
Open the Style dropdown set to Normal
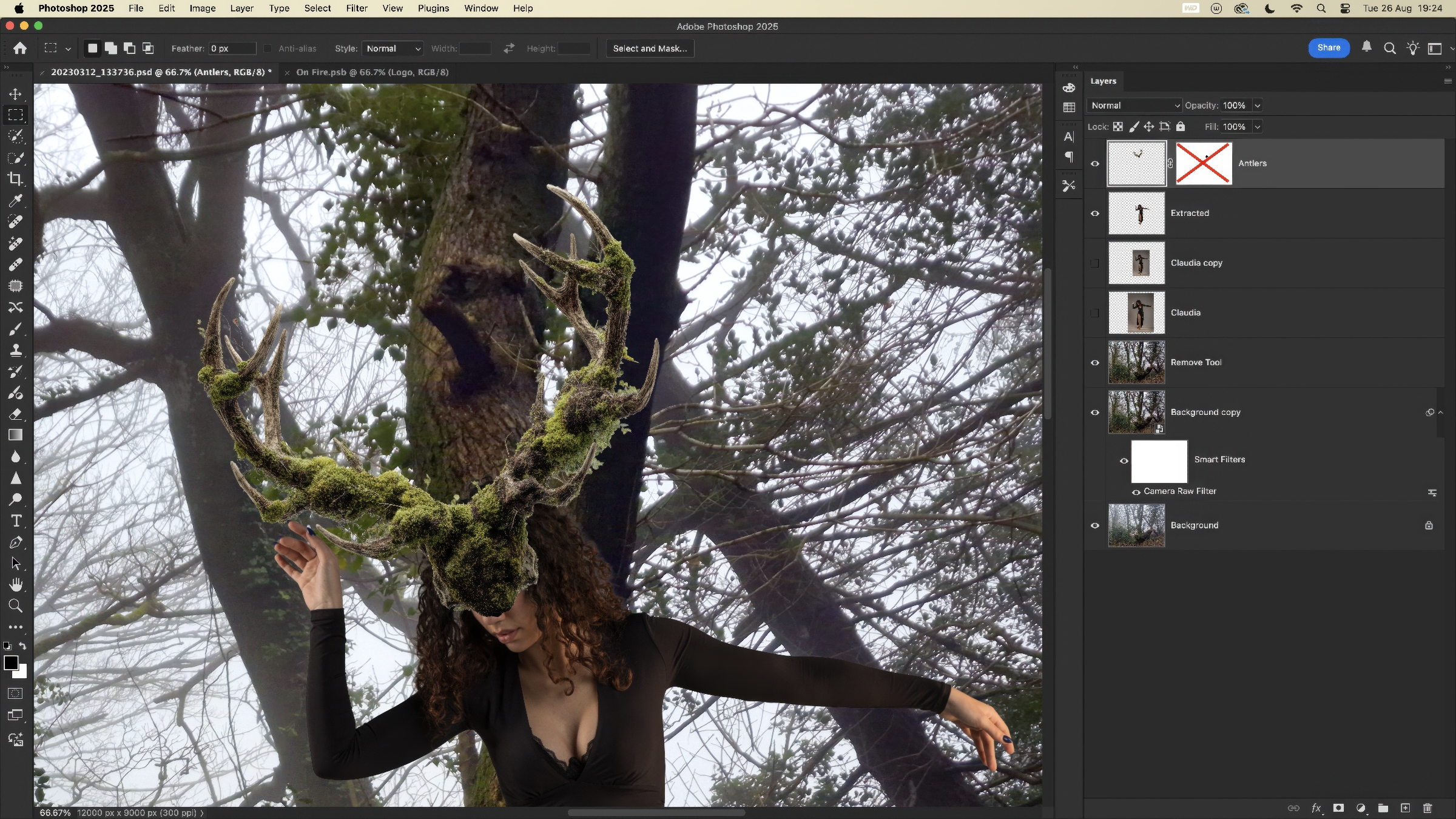[x=393, y=49]
